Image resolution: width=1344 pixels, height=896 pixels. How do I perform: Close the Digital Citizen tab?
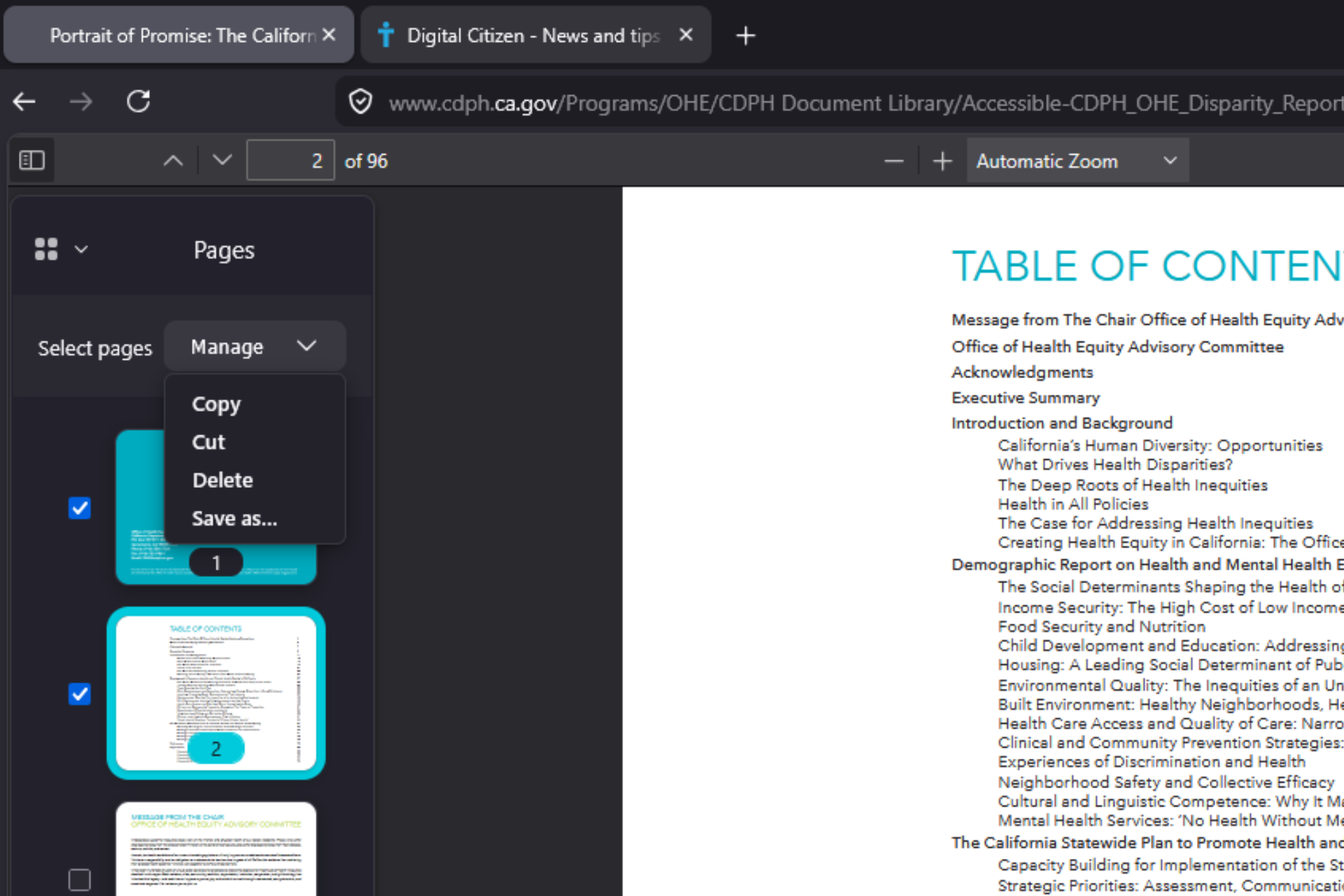686,35
